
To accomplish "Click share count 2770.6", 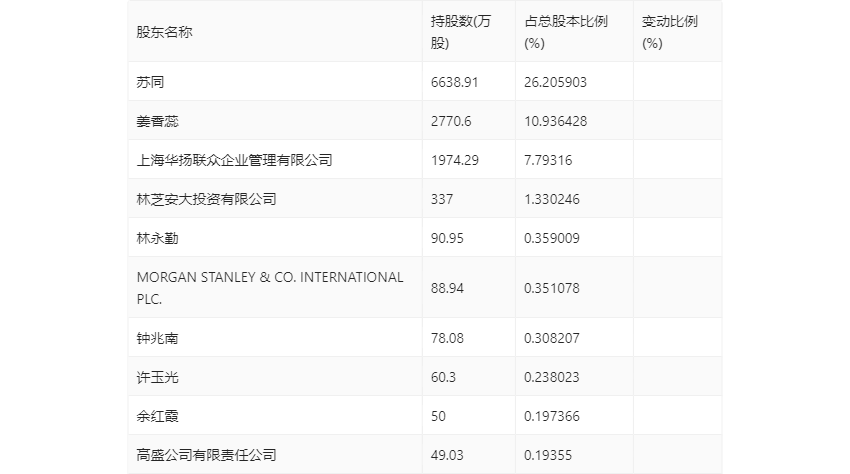I will click(451, 121).
